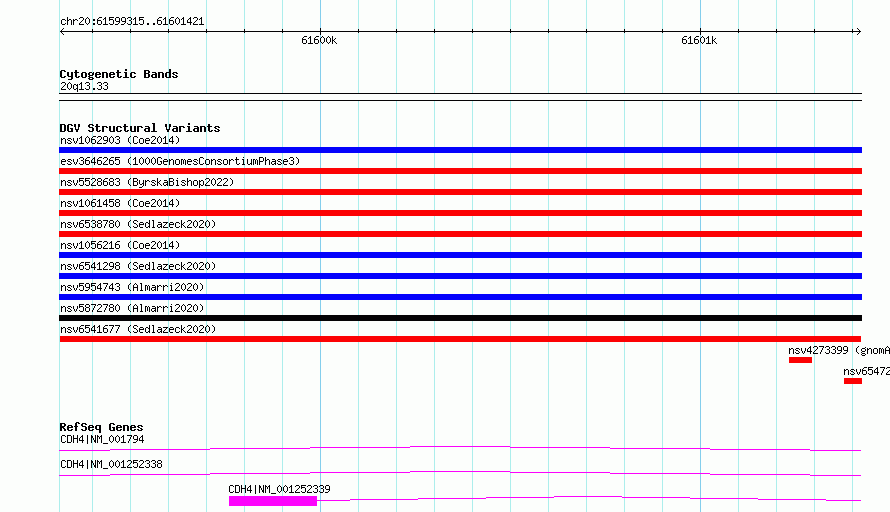This screenshot has width=890, height=512.
Task: Click the 61601k ruler tick label
Action: [x=699, y=40]
